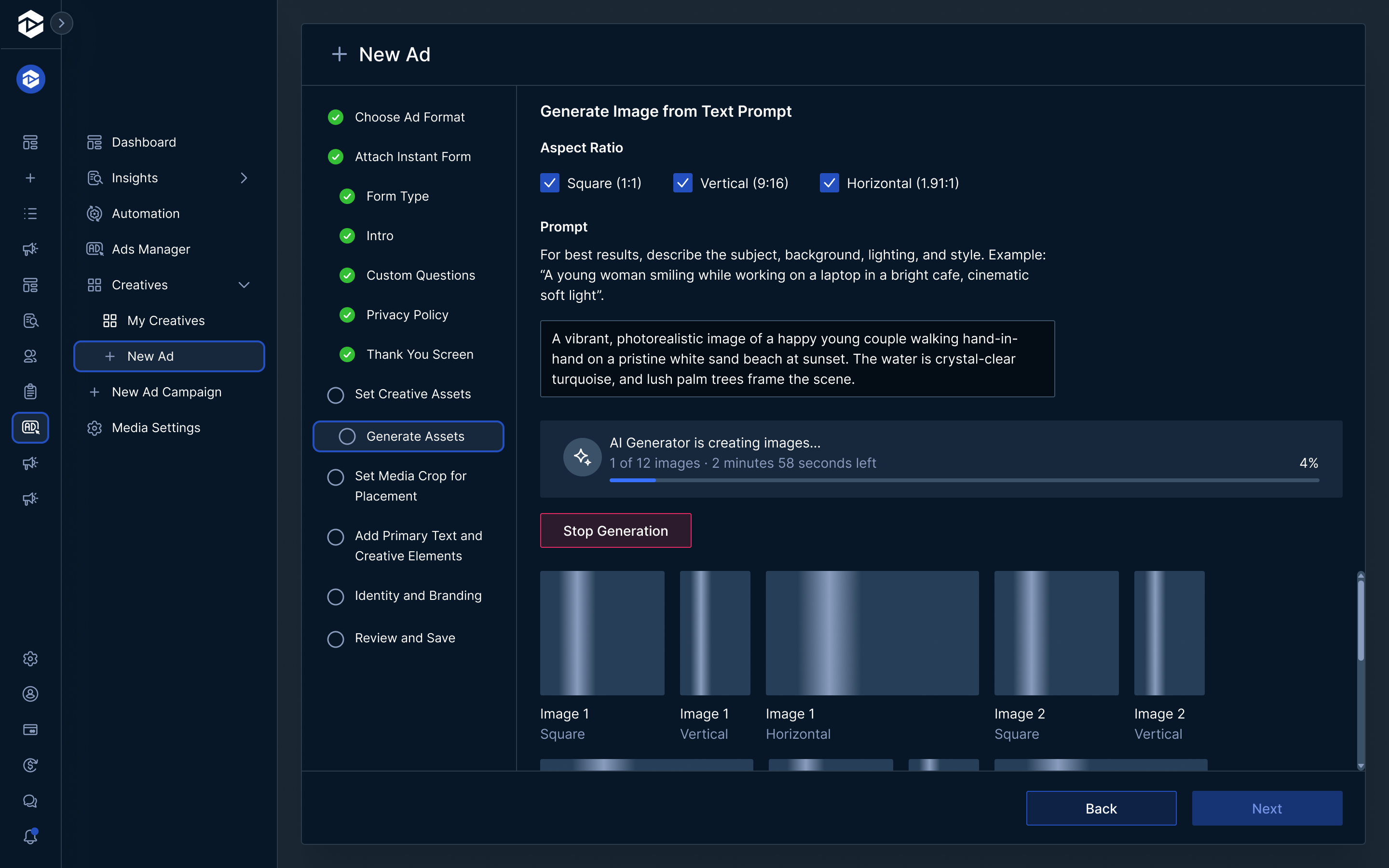This screenshot has width=1389, height=868.
Task: Open the Dashboard icon in the icon rail
Action: [x=30, y=142]
